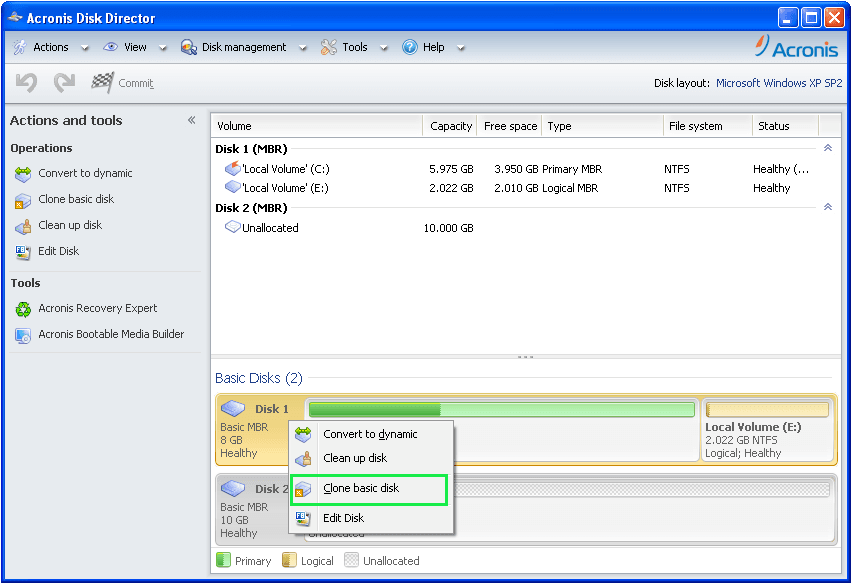Select the 'Local Volume' (C:) row name
The image size is (851, 583).
coord(285,169)
